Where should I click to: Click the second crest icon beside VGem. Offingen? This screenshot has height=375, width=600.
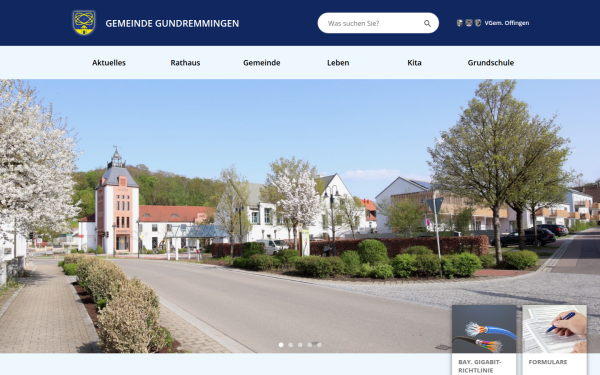click(x=469, y=23)
